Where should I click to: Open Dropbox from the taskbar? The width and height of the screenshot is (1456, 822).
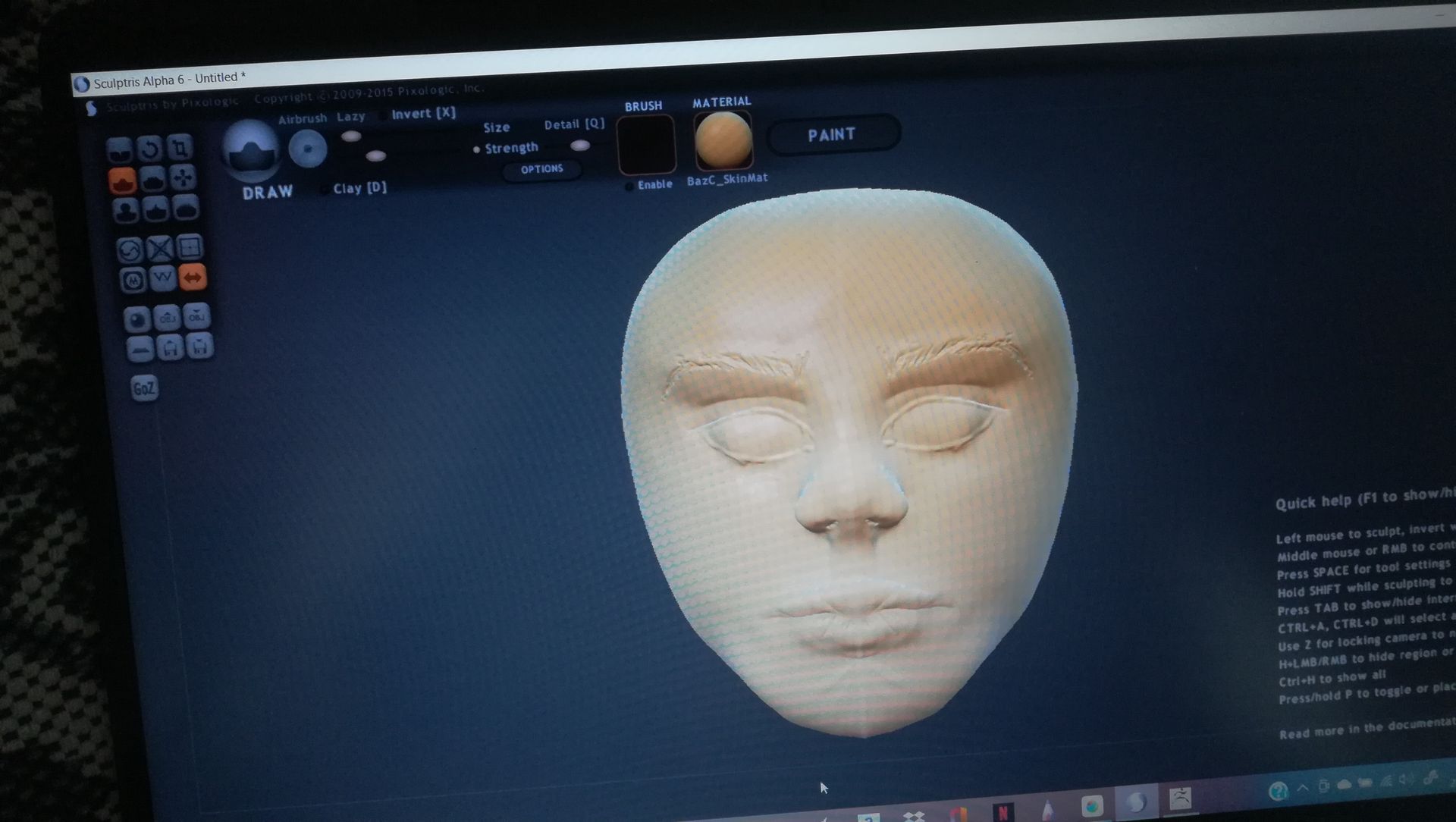(915, 816)
